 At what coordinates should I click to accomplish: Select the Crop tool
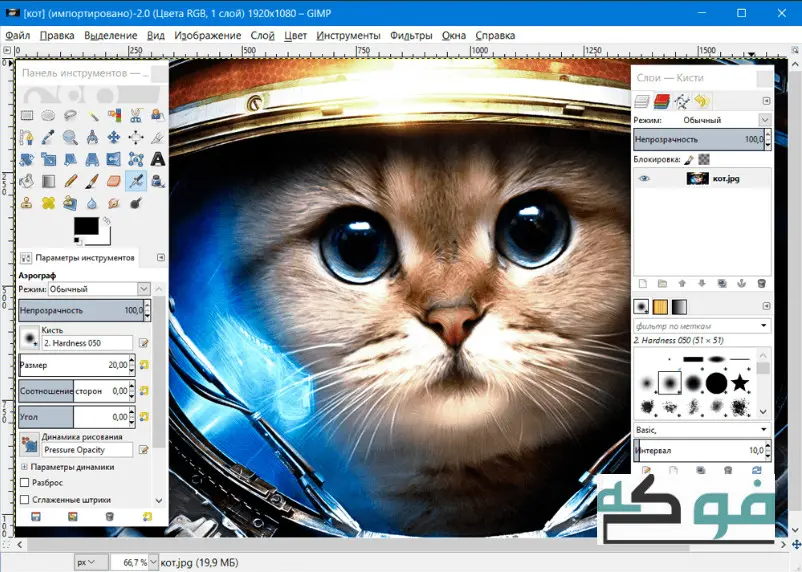click(x=158, y=137)
